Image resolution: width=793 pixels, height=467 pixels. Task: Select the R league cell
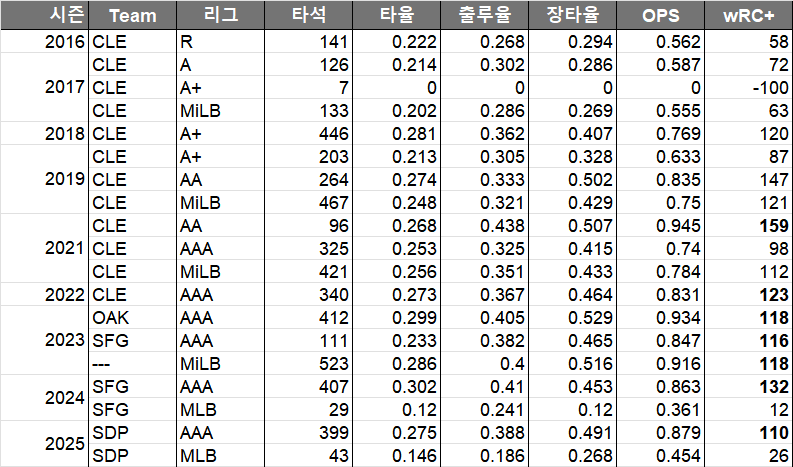[x=186, y=42]
